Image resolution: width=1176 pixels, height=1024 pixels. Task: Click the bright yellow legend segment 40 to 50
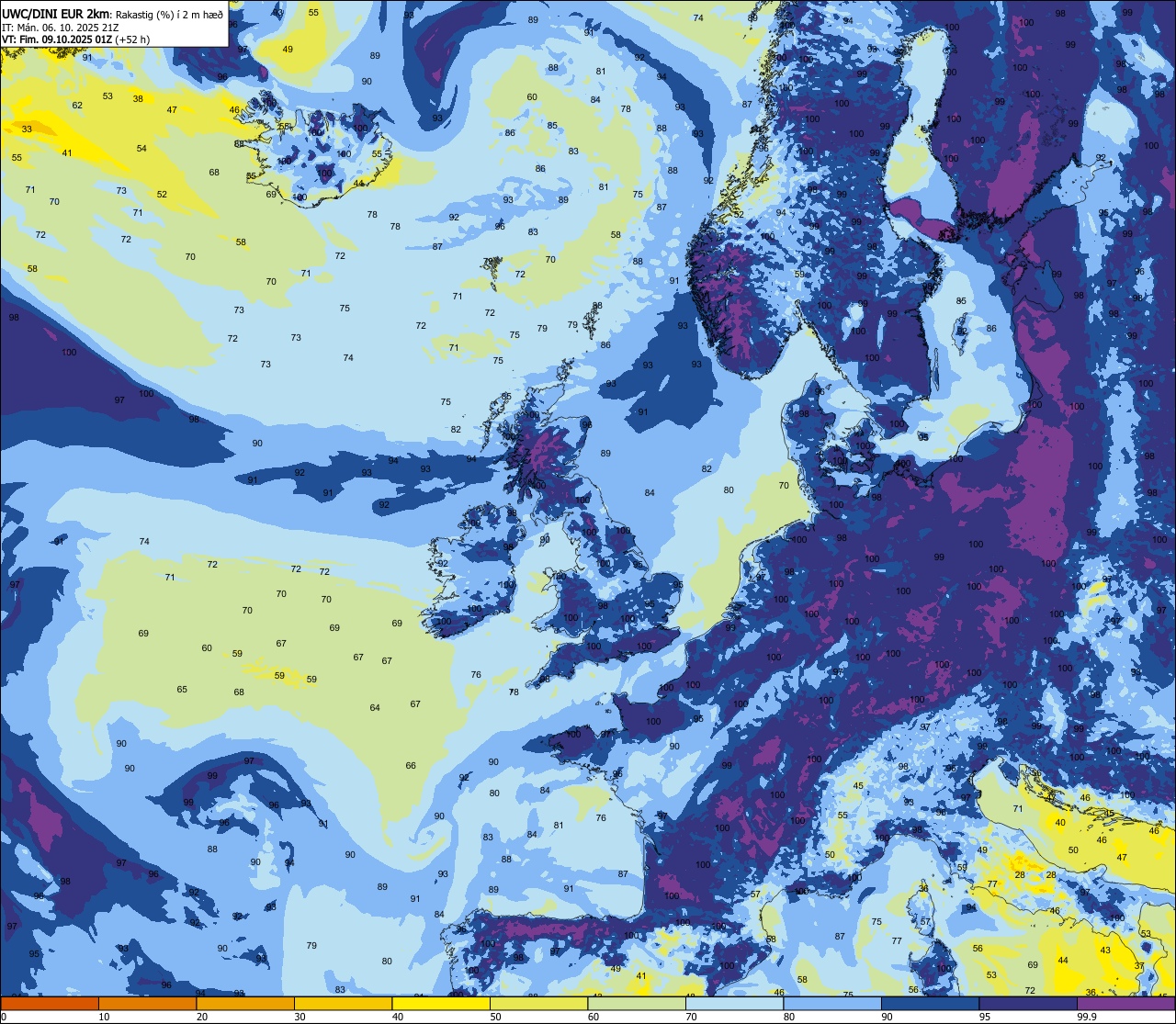tap(441, 1003)
